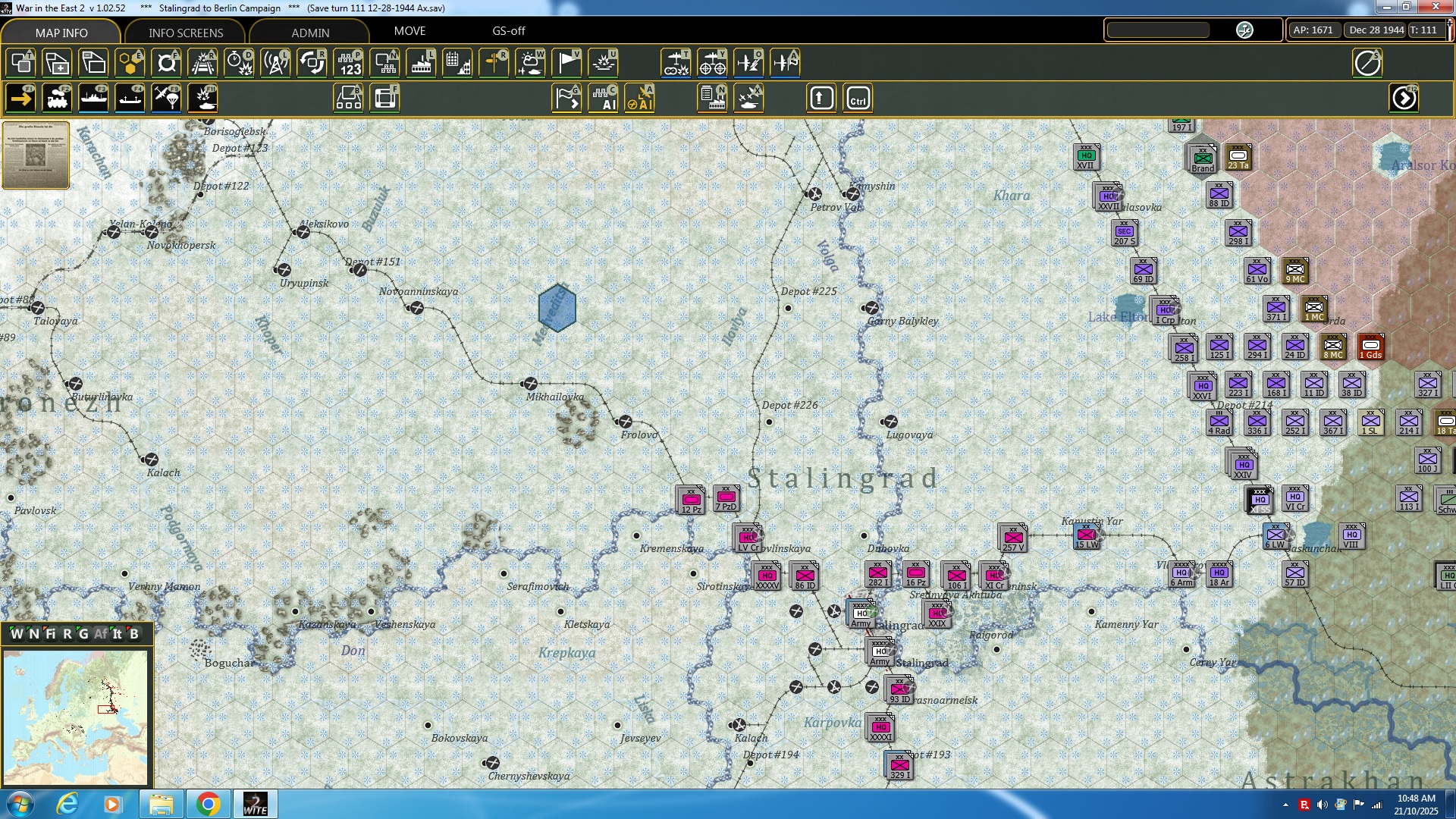Click the unit count 123 icon

click(x=350, y=63)
